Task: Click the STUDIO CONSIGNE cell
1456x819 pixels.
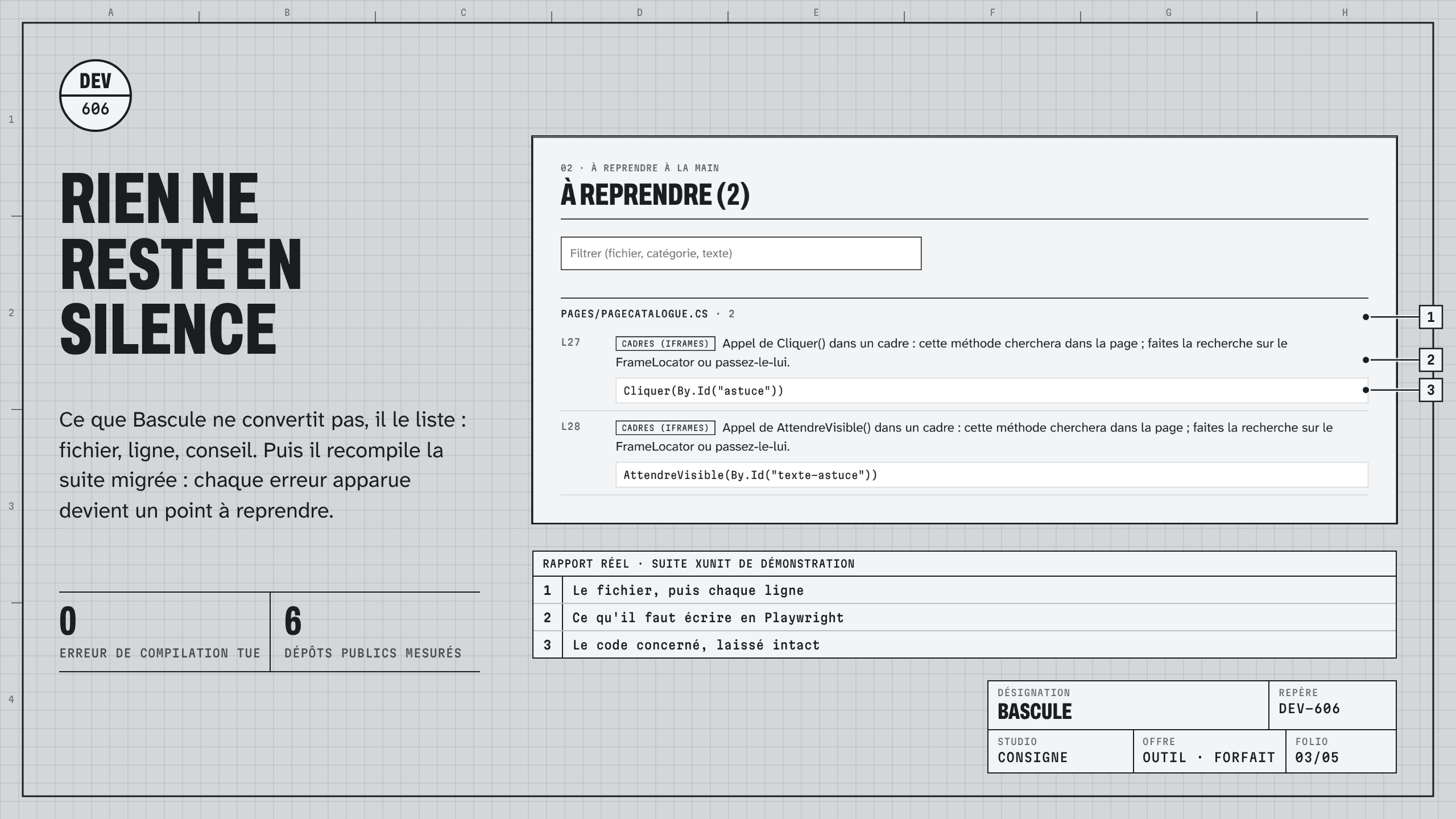Action: (x=1060, y=751)
